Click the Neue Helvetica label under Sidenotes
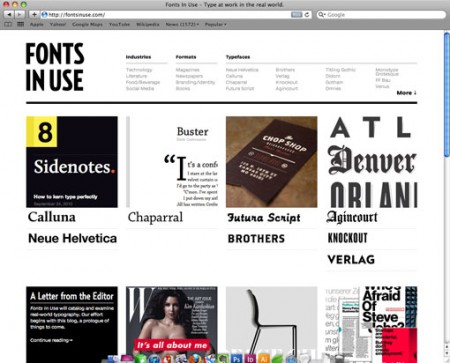Viewport: 450px width, 363px height. [x=72, y=238]
